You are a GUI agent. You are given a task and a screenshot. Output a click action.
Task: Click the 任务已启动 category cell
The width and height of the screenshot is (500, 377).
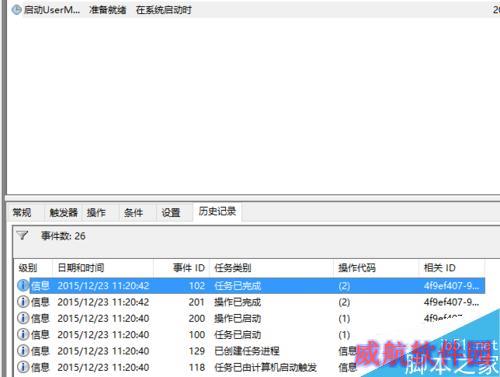tap(238, 335)
